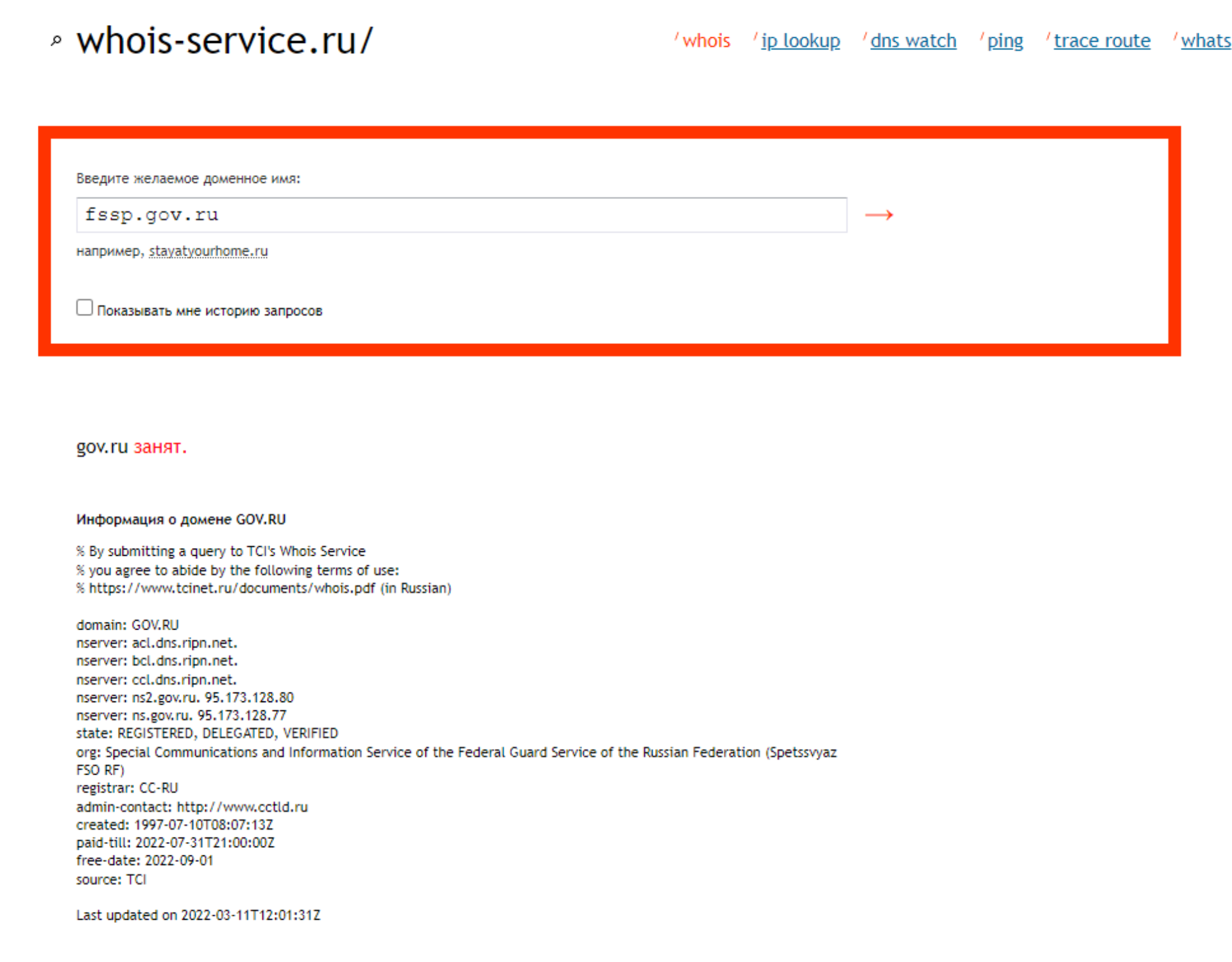The height and width of the screenshot is (962, 1232).
Task: Click the Показывать мне историю запросов label
Action: coord(209,311)
